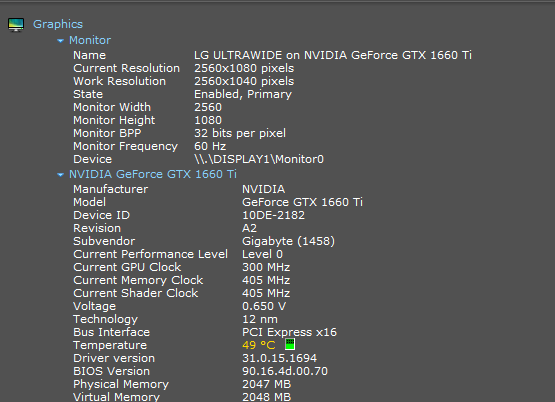Select the PCI Express x16 value
The height and width of the screenshot is (402, 555).
[x=289, y=332]
